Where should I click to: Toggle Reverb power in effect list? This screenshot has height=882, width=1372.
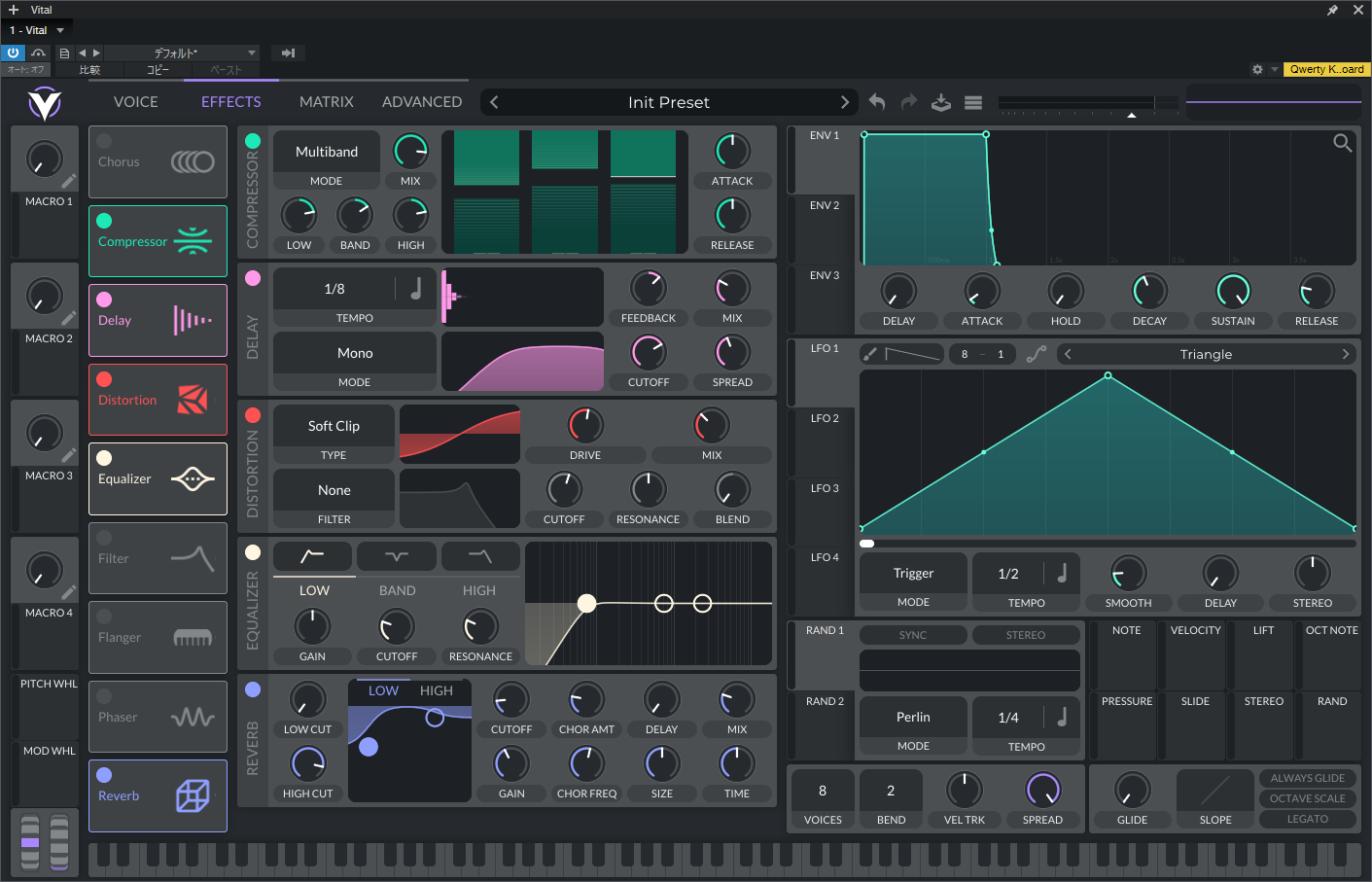104,775
